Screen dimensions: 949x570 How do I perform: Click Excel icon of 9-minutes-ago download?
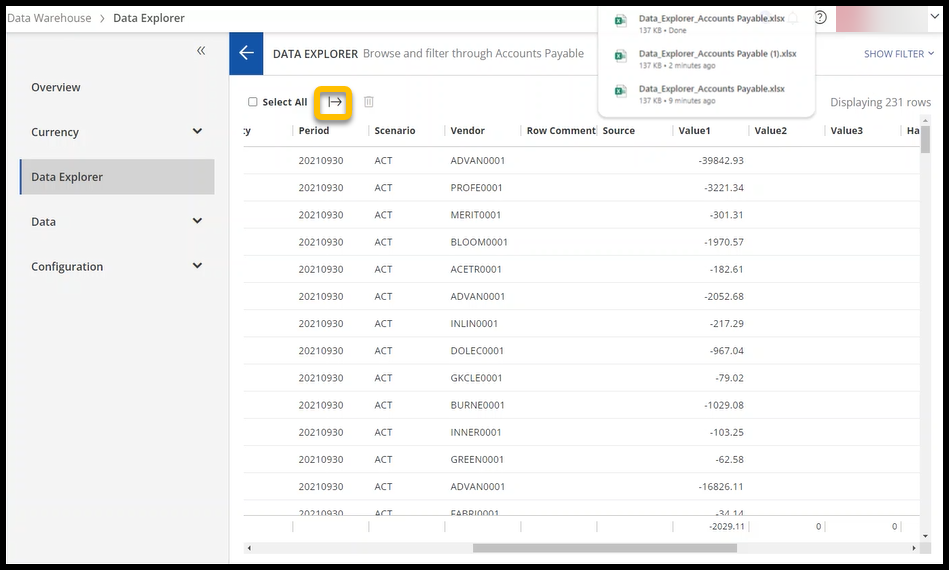pos(621,91)
